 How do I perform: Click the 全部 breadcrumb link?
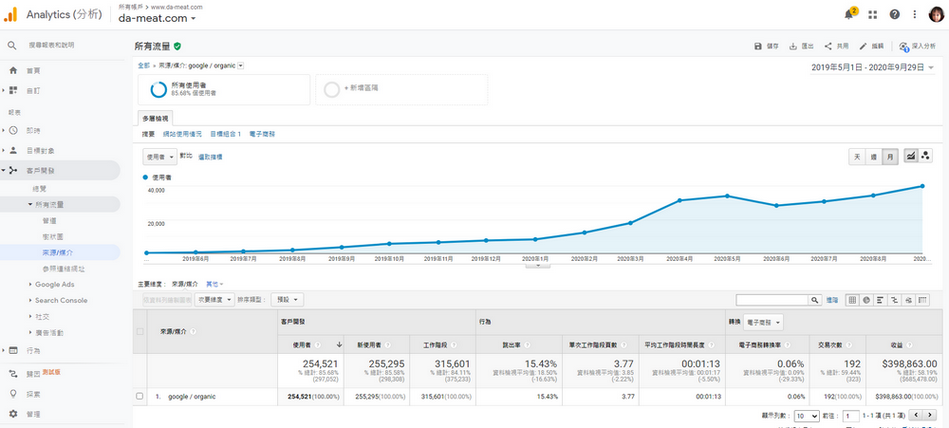143,65
